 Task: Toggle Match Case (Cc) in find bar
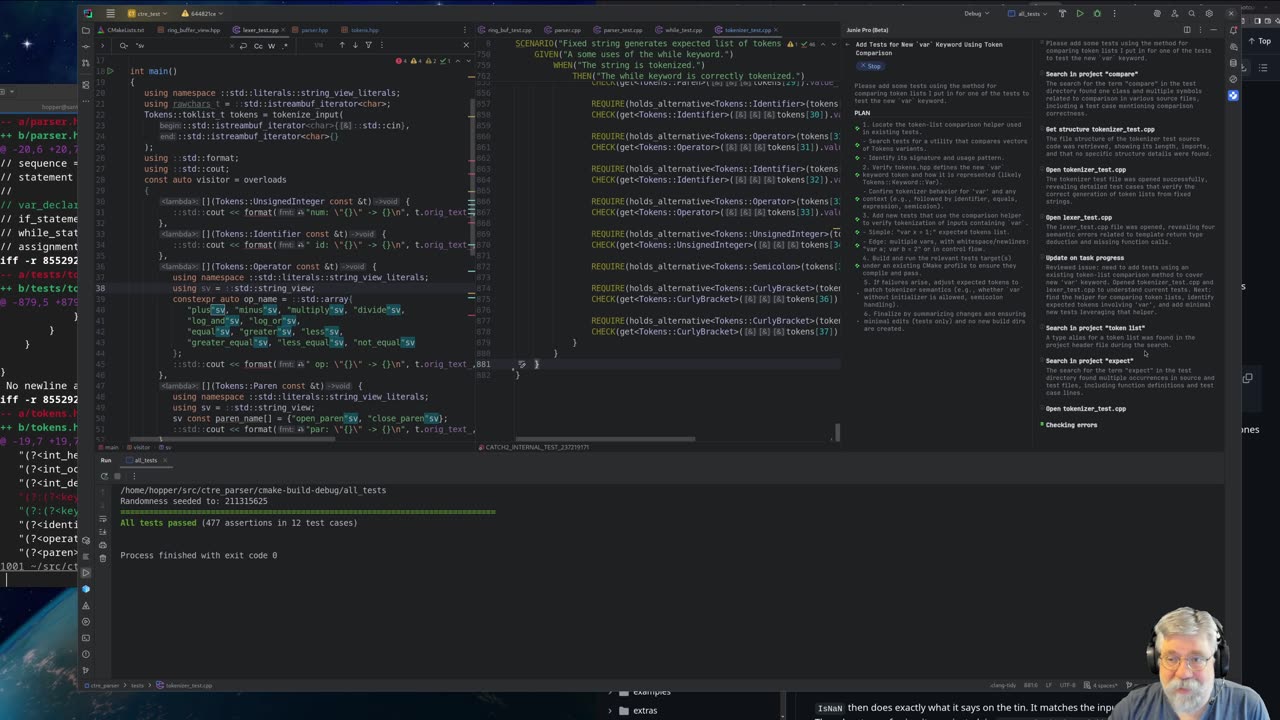258,45
